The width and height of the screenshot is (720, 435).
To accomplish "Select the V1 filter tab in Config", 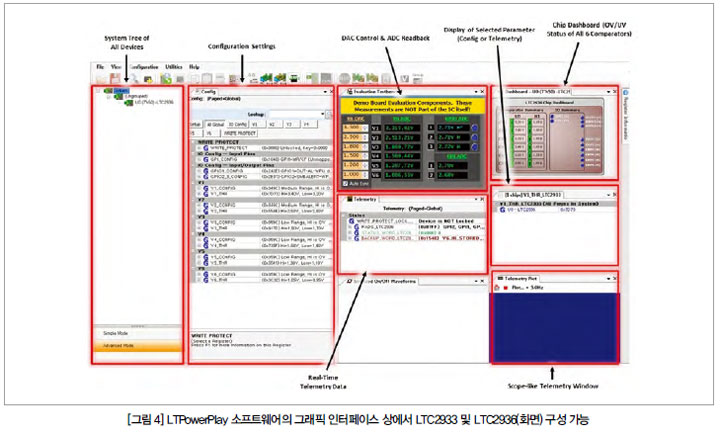I will pyautogui.click(x=256, y=124).
